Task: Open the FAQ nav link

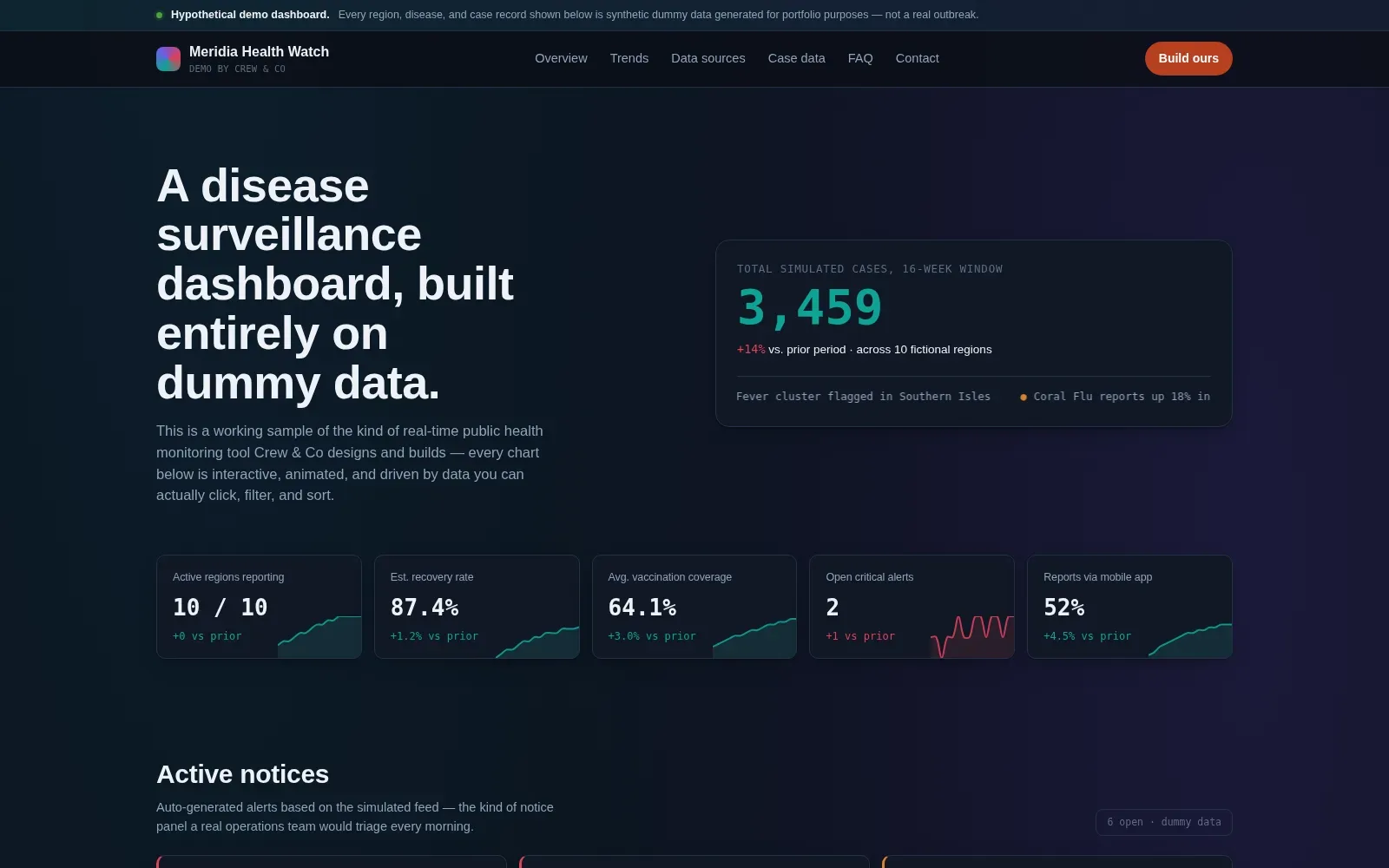Action: 860,58
